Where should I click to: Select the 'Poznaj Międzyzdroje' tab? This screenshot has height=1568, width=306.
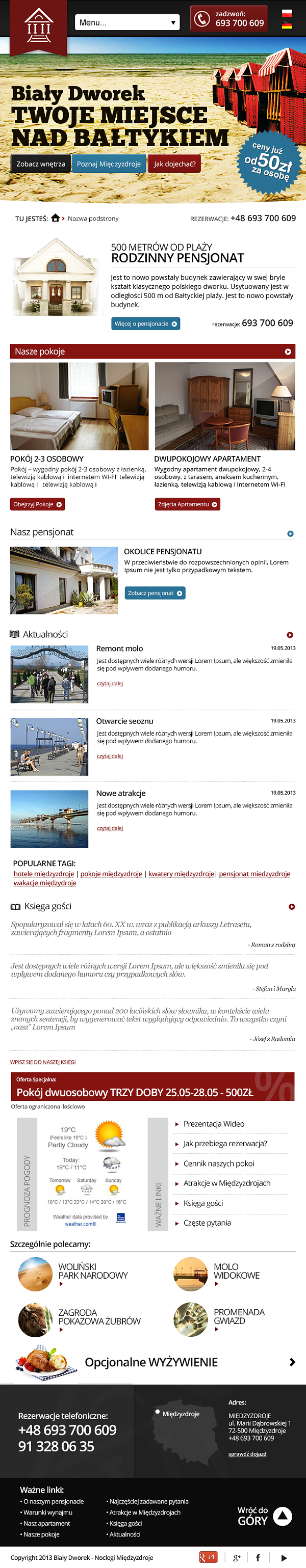[109, 164]
